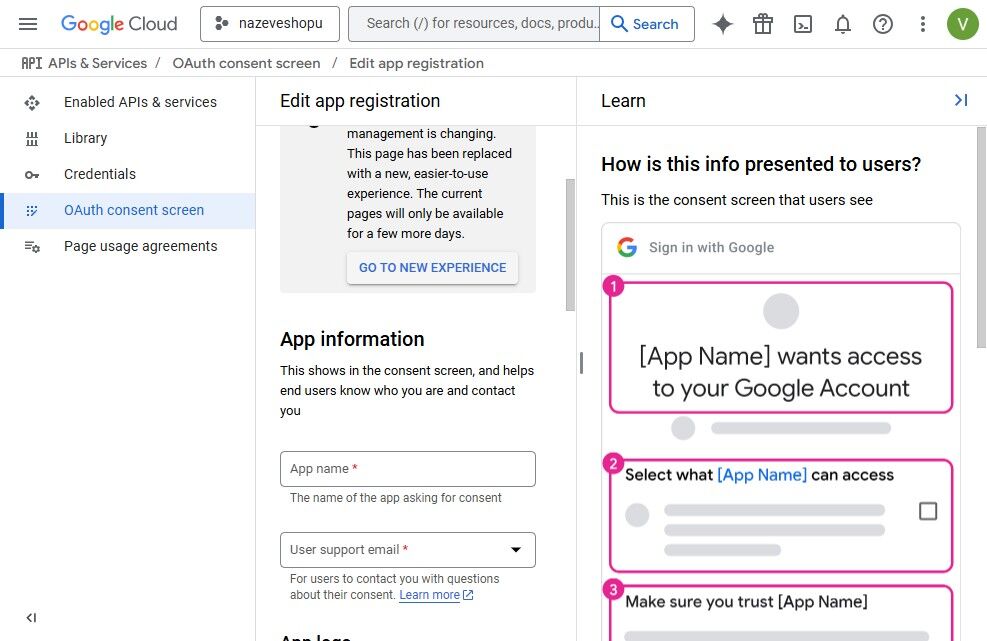Click the App name input field
The width and height of the screenshot is (987, 641).
pos(408,468)
